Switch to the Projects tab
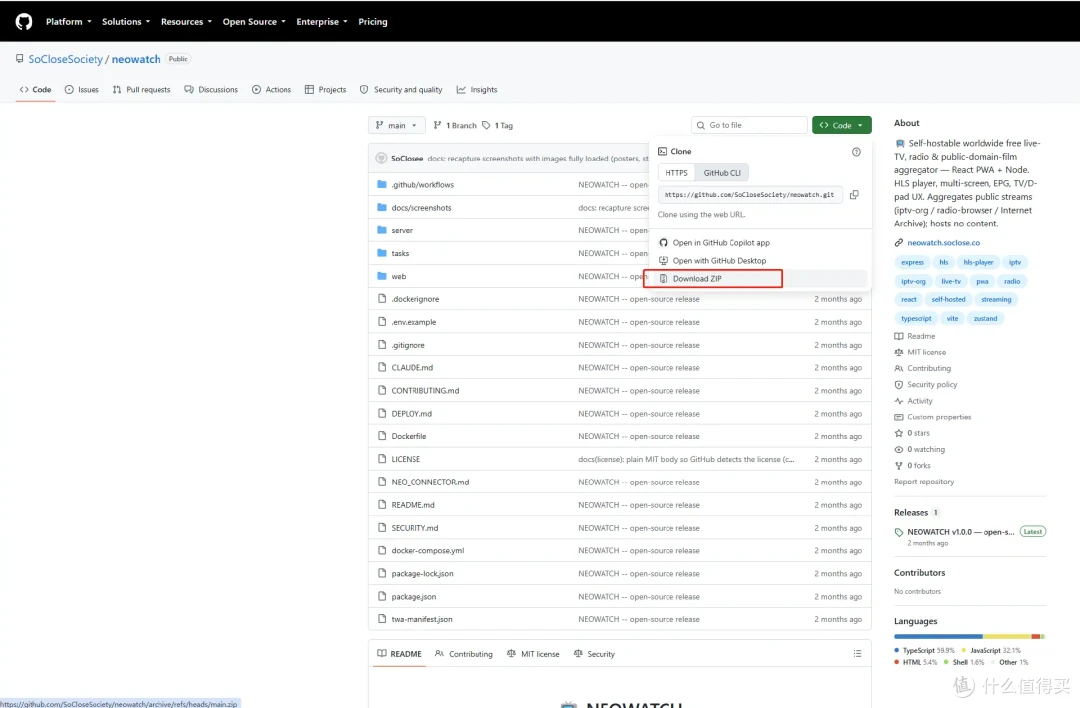 tap(325, 90)
